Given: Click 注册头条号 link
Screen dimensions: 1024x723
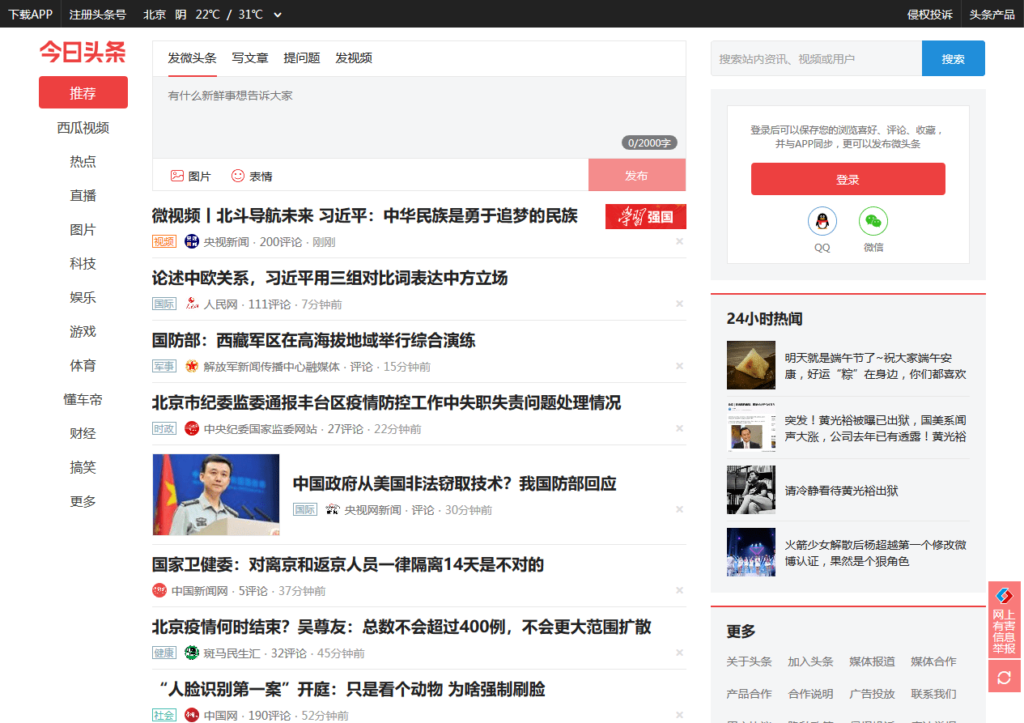Looking at the screenshot, I should tap(97, 14).
